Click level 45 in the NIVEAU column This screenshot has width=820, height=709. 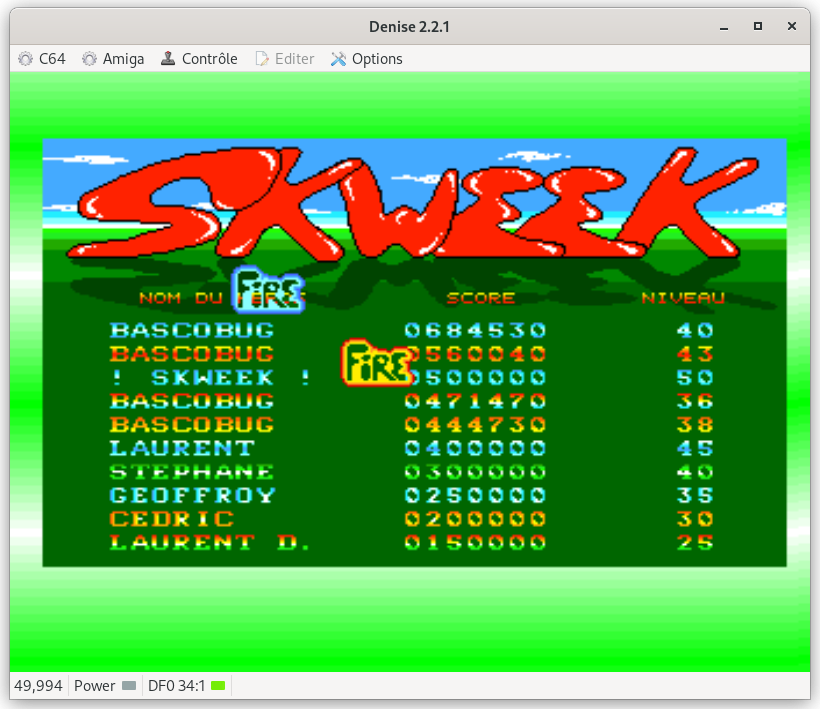(695, 448)
